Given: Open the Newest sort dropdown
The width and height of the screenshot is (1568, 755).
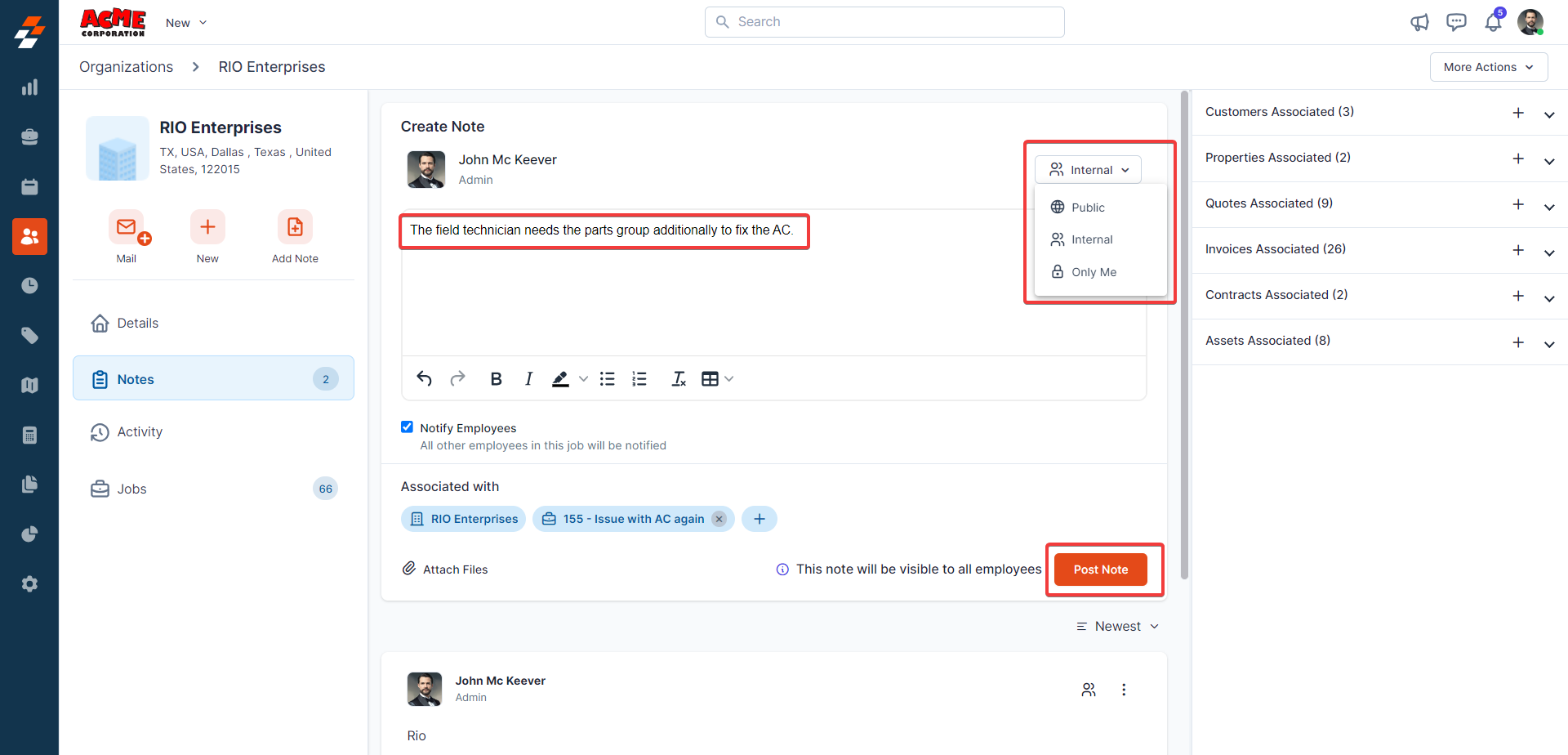Looking at the screenshot, I should [x=1117, y=627].
